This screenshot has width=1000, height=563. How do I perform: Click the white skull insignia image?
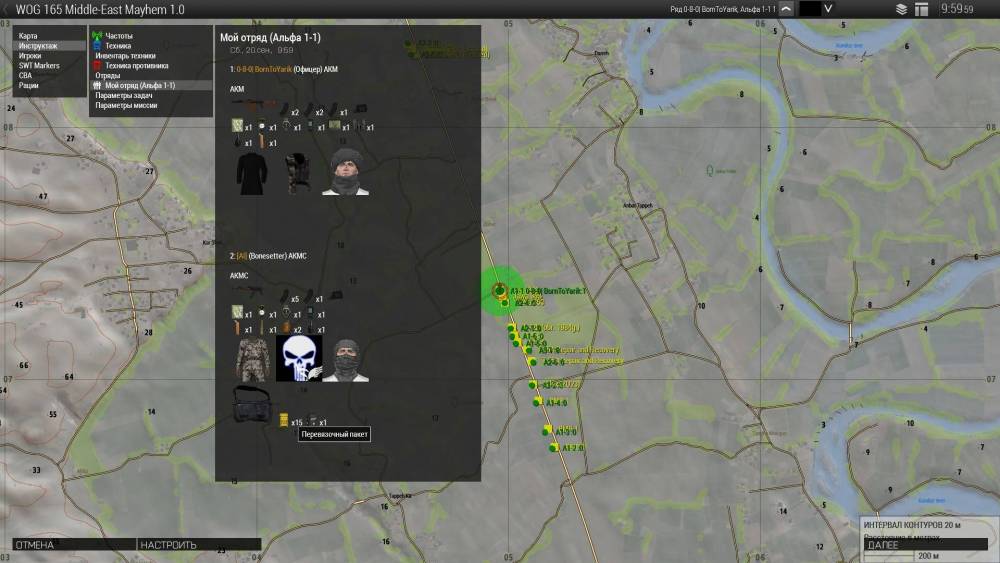(298, 358)
